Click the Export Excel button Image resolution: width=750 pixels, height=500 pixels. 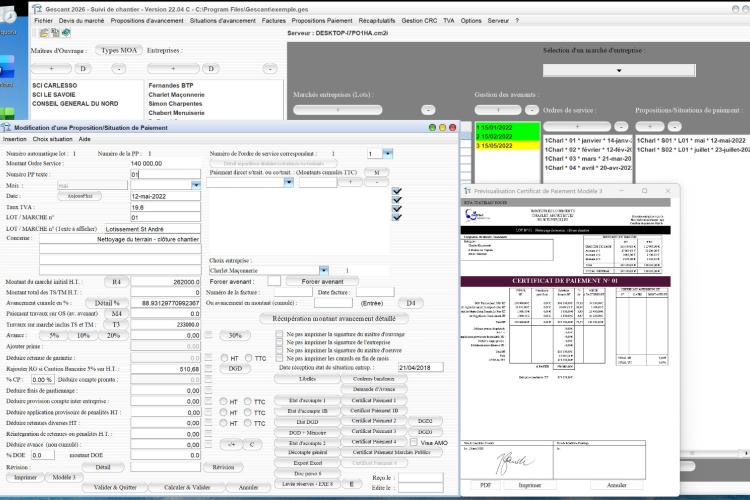tap(308, 463)
